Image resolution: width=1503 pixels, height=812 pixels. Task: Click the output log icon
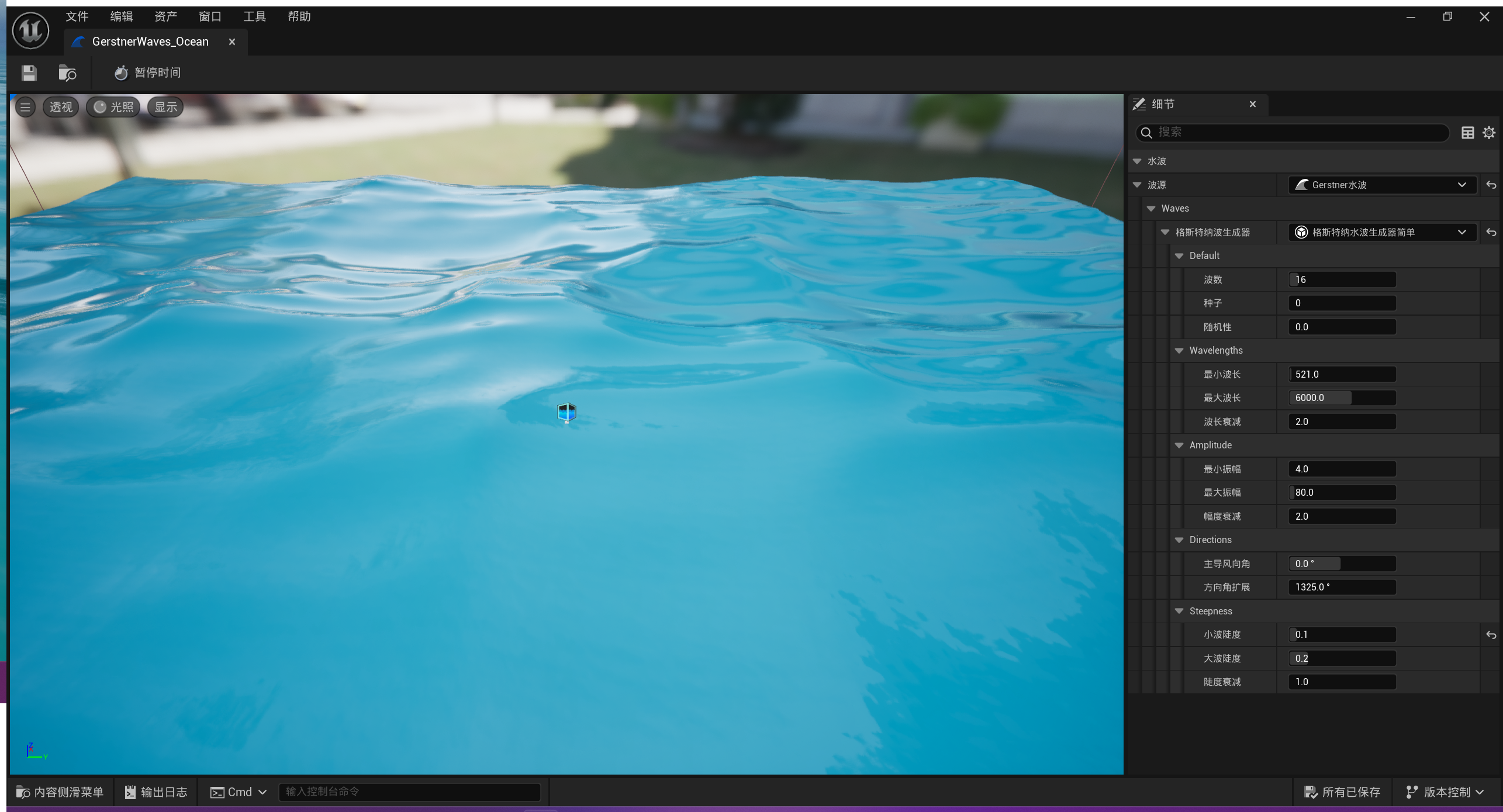point(130,792)
